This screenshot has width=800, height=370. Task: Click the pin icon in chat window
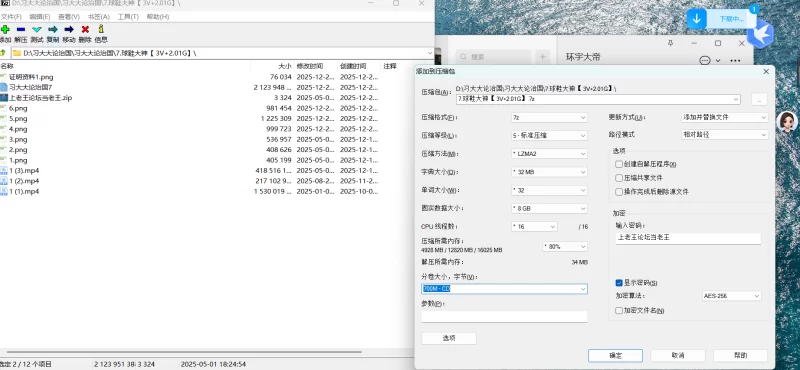click(670, 43)
